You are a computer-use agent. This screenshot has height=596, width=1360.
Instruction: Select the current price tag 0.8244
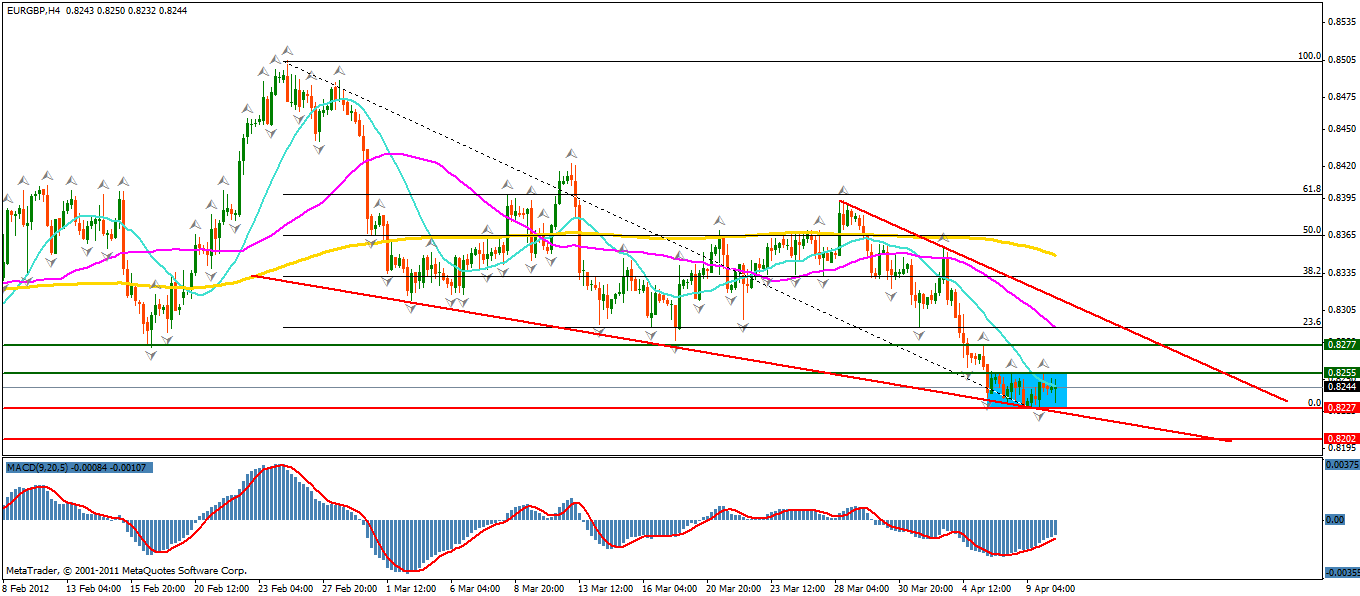tap(1340, 386)
